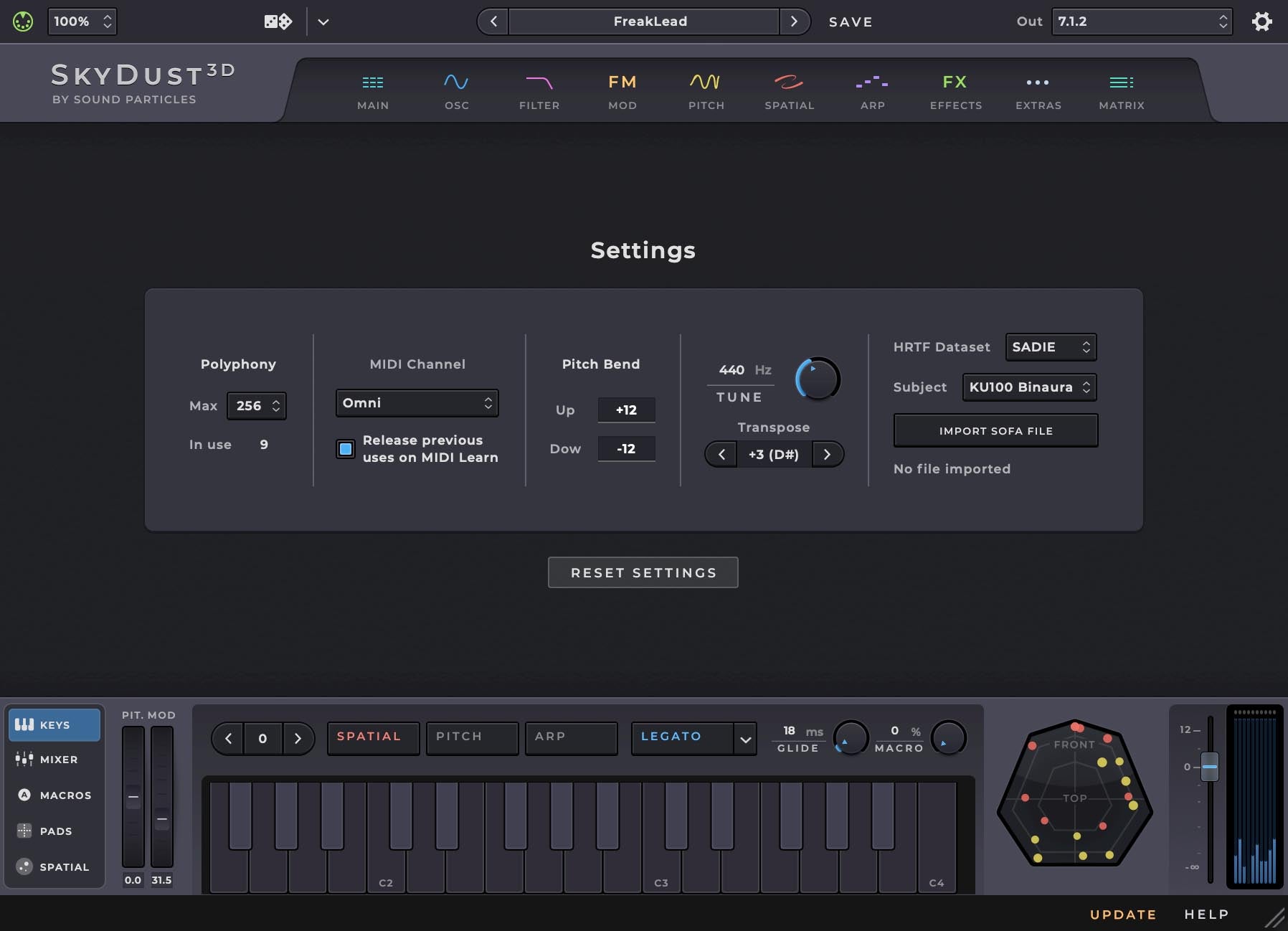The image size is (1288, 931).
Task: Open the MIDI Channel Omni dropdown
Action: tap(416, 403)
